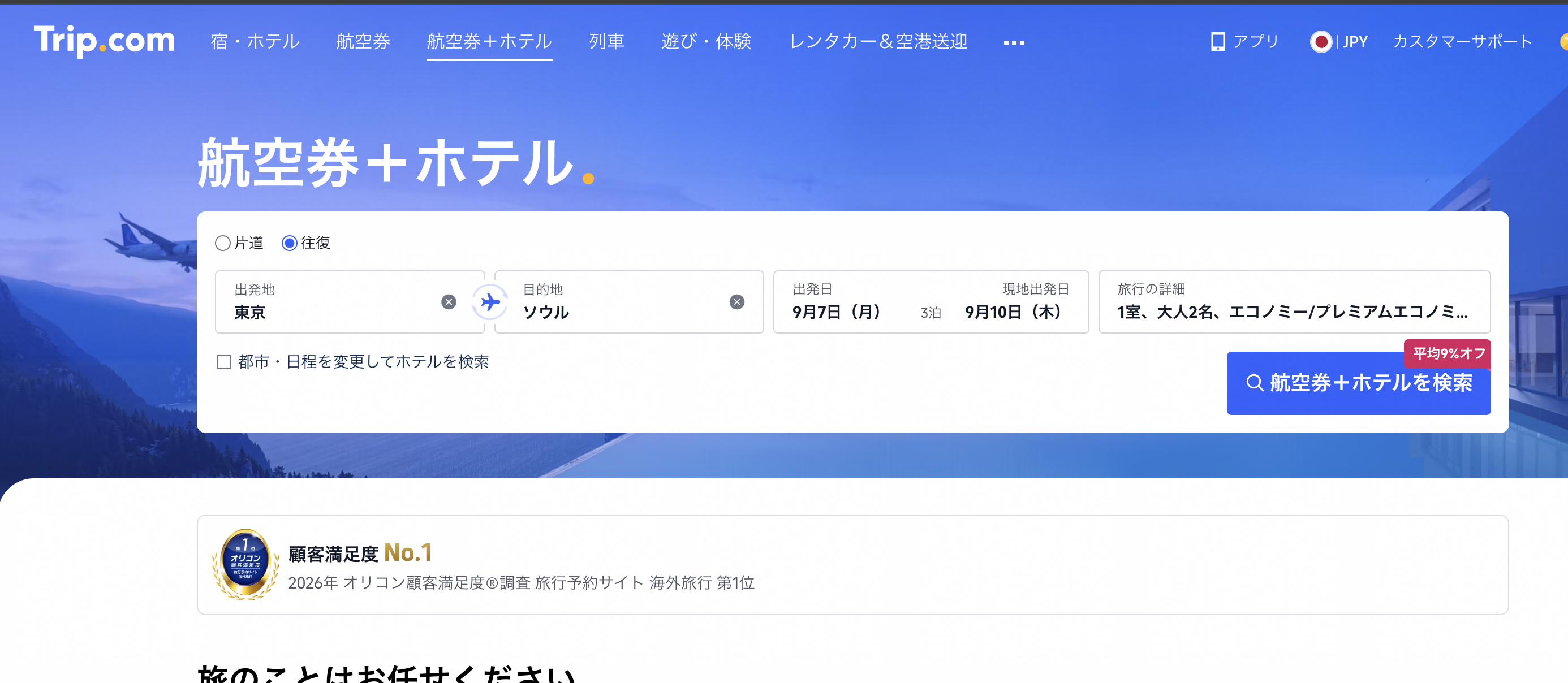The image size is (1568, 683).
Task: Open the JPY currency selector
Action: point(1354,41)
